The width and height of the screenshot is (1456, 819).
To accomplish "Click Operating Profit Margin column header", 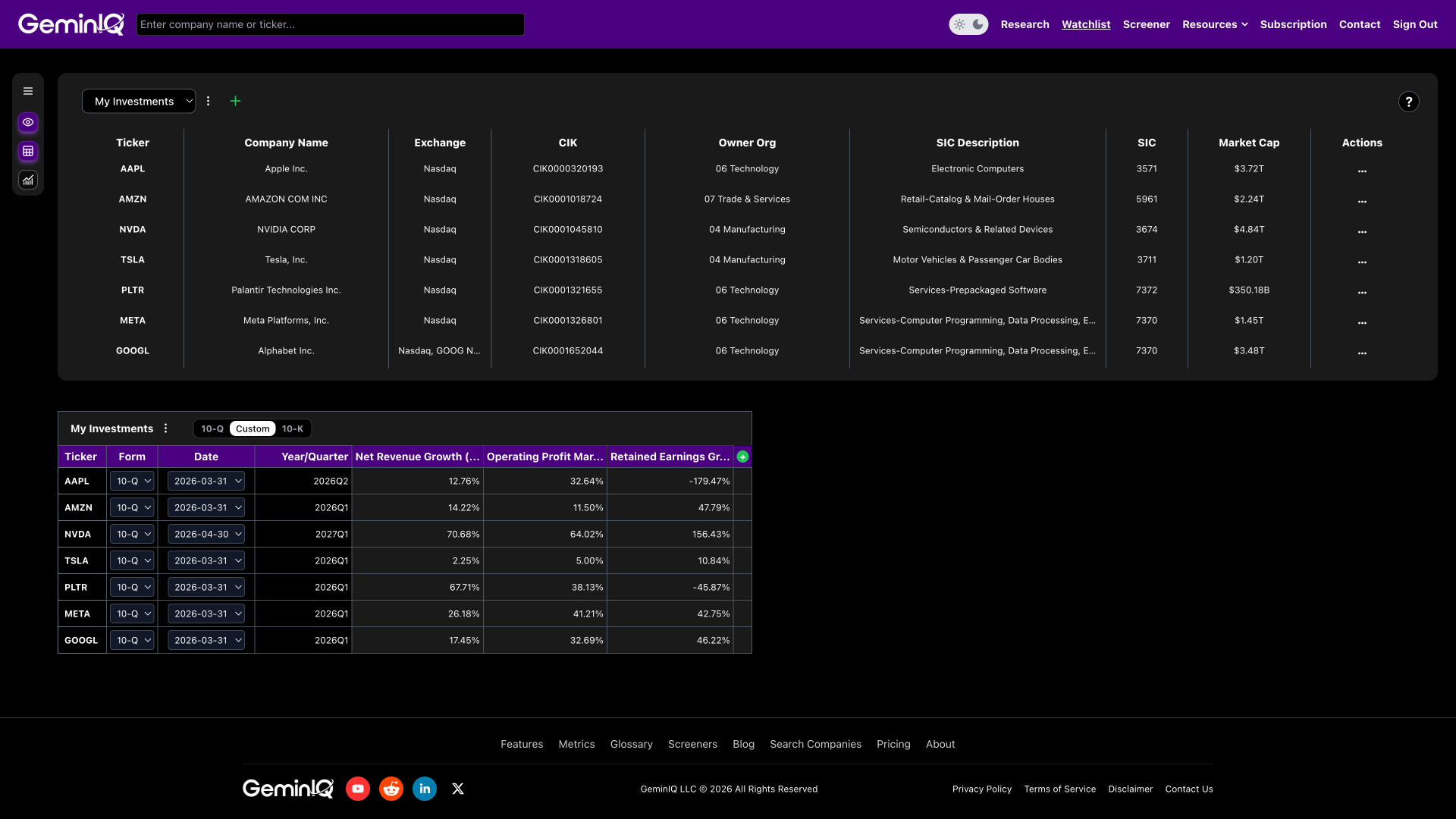I will [x=545, y=457].
